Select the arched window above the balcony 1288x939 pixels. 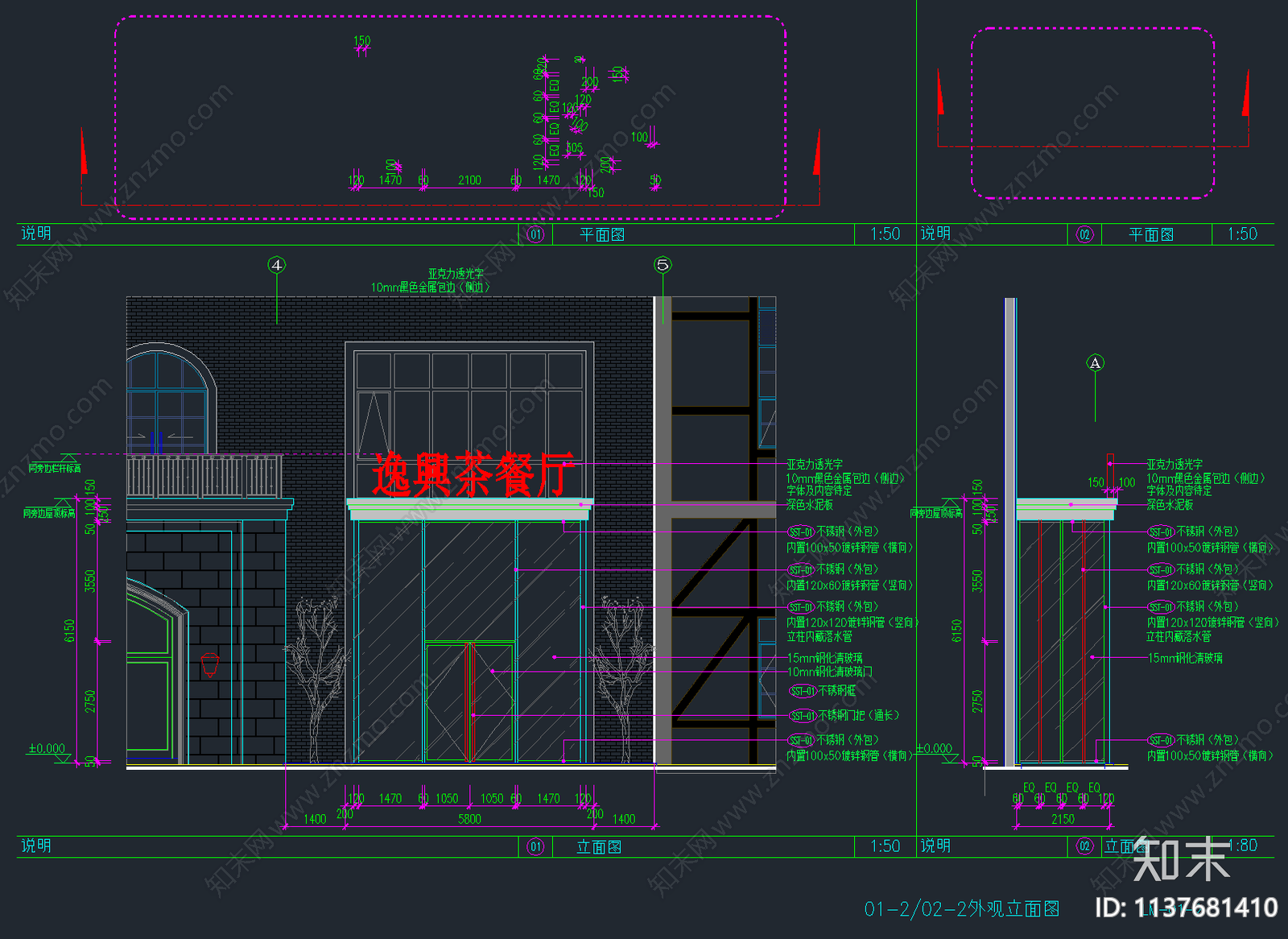click(x=171, y=400)
